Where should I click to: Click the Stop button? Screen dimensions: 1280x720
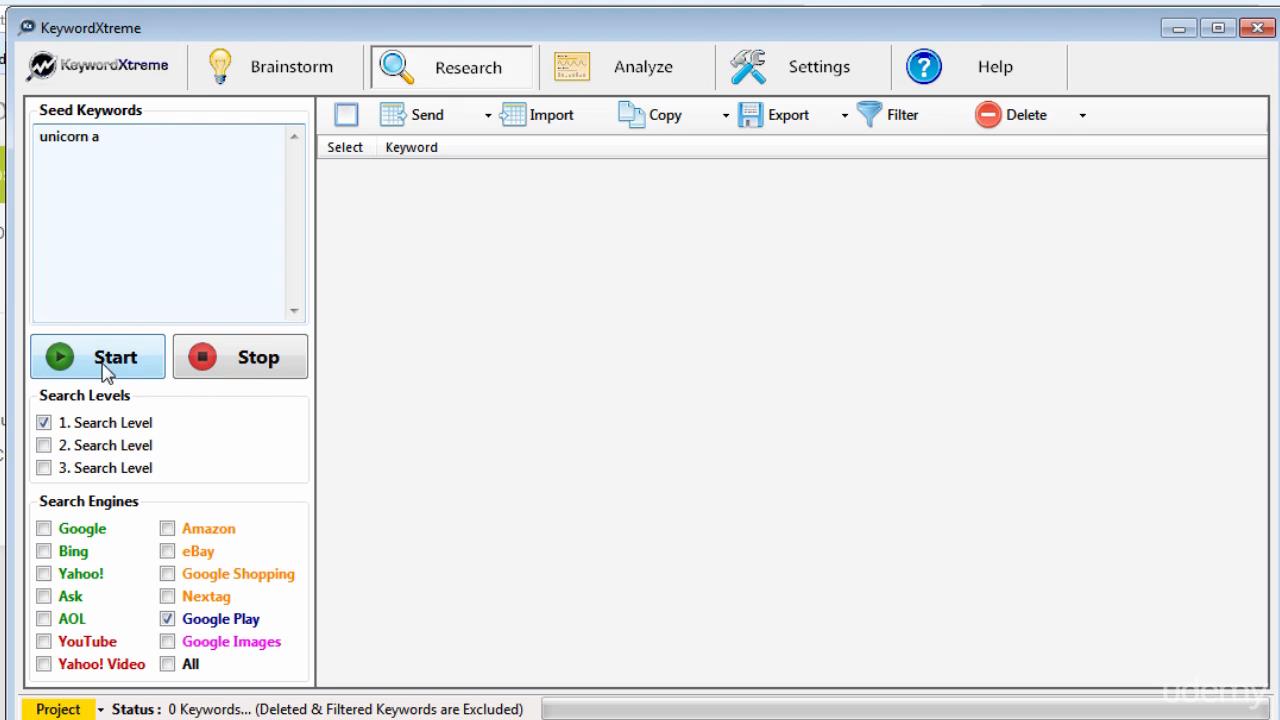click(x=240, y=357)
